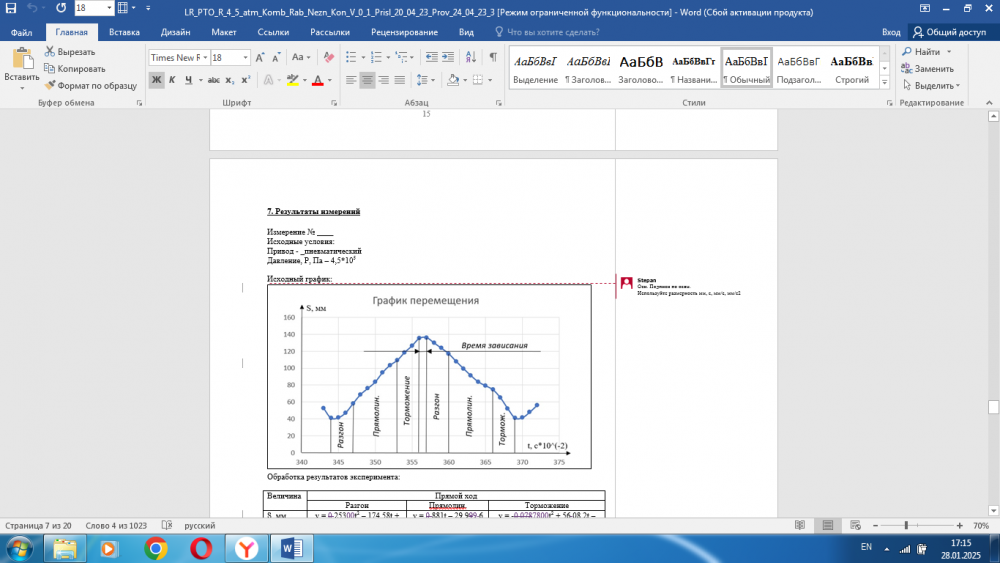Apply subscript formatting
This screenshot has height=563, width=1000.
click(x=229, y=80)
